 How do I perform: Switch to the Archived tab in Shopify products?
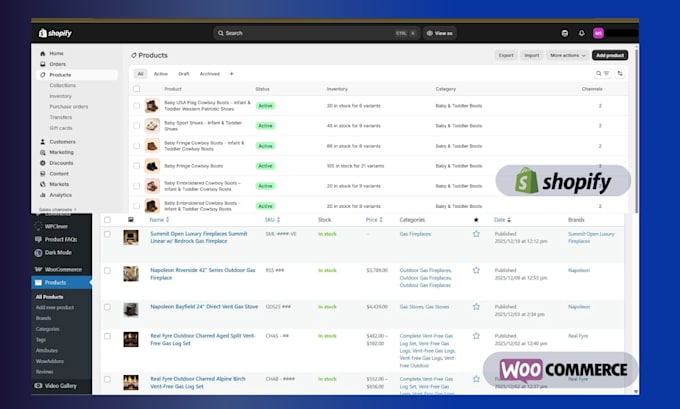(x=209, y=74)
